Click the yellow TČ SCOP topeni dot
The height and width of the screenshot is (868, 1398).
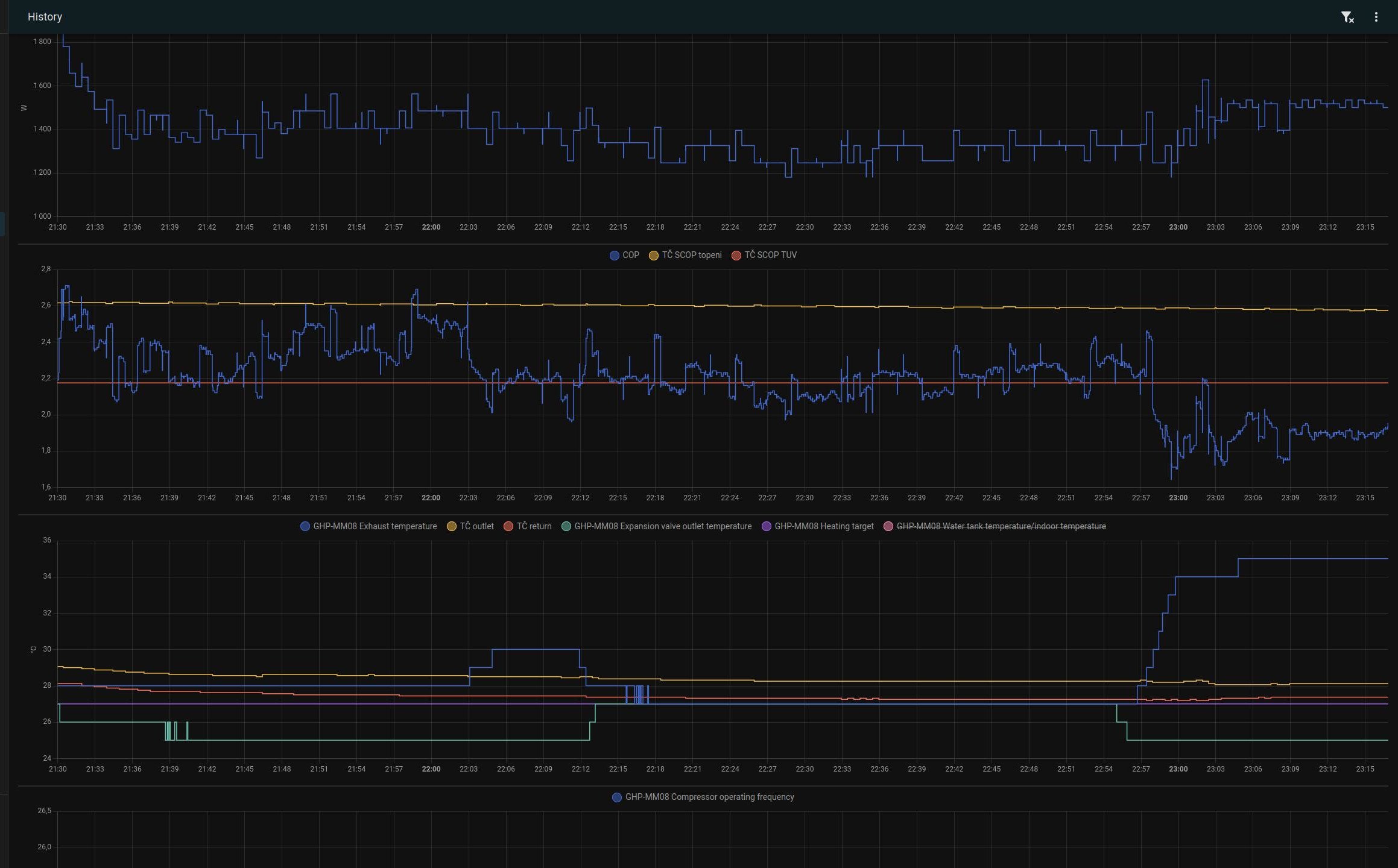point(653,255)
